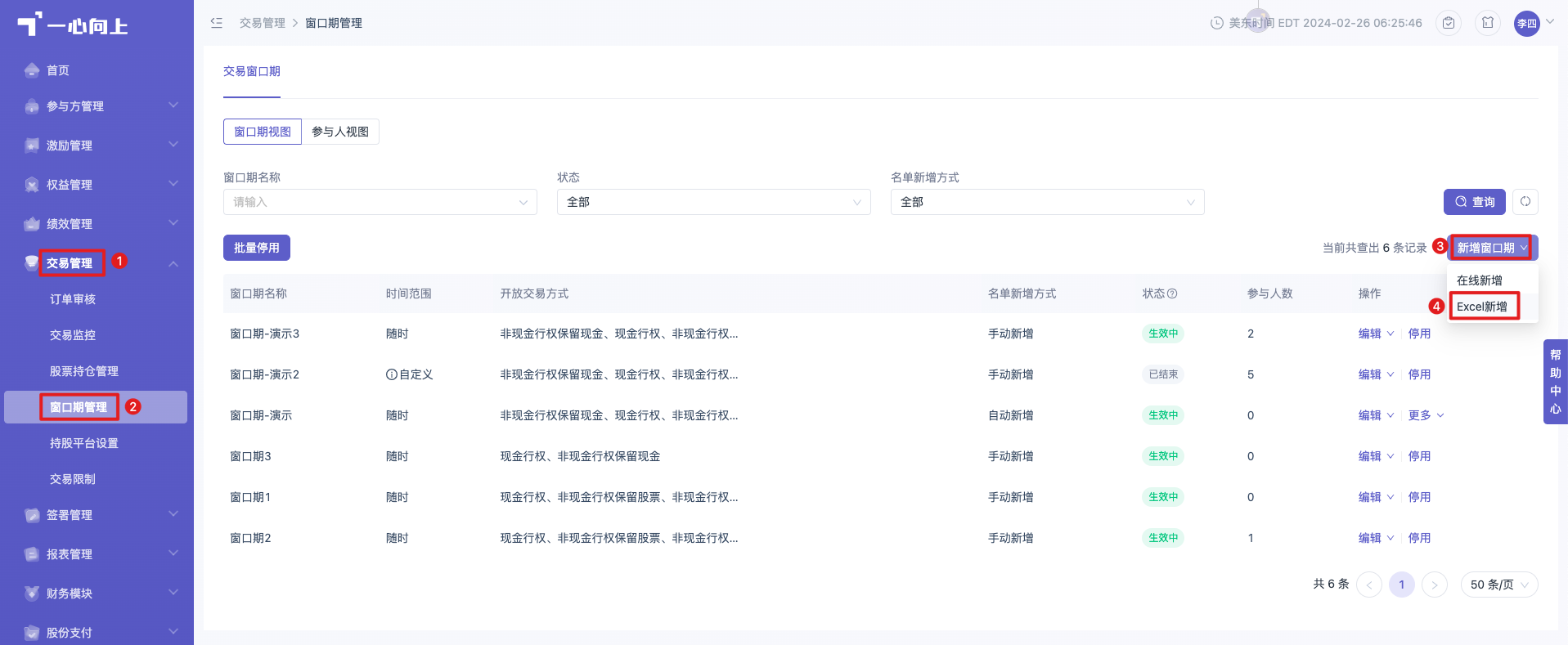Go to previous page arrow

[x=1369, y=585]
